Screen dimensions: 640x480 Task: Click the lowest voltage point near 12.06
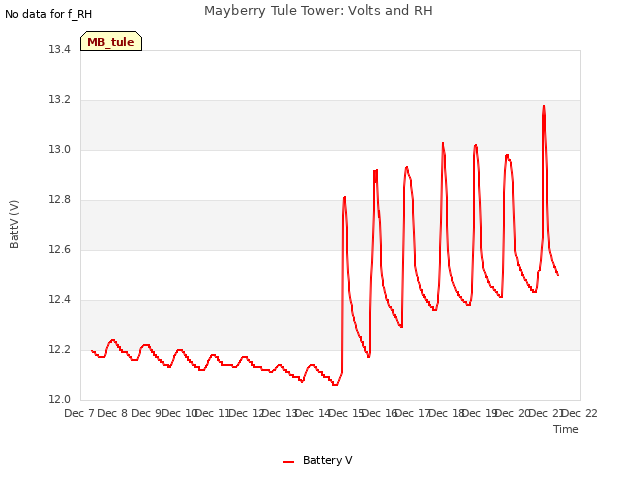click(335, 384)
